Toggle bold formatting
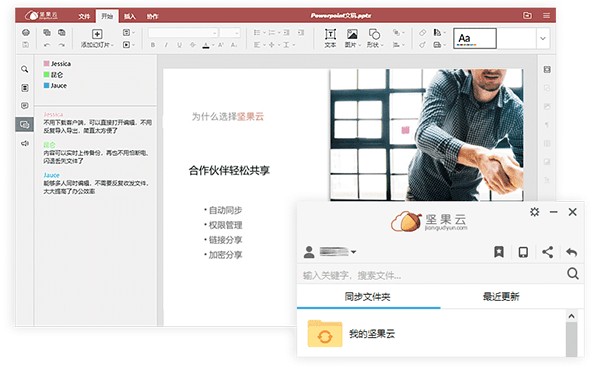 pos(153,45)
